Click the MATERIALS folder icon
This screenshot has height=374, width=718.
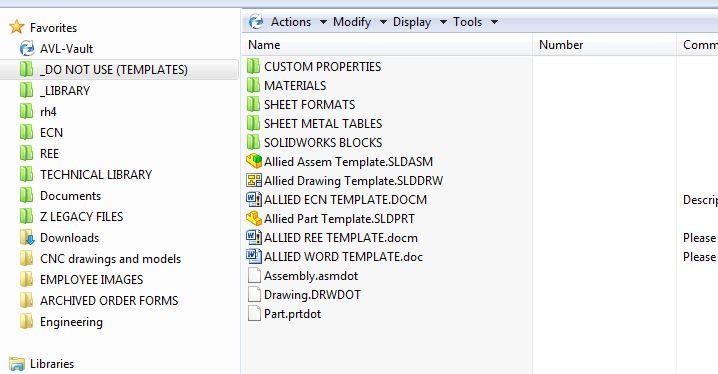coord(253,85)
